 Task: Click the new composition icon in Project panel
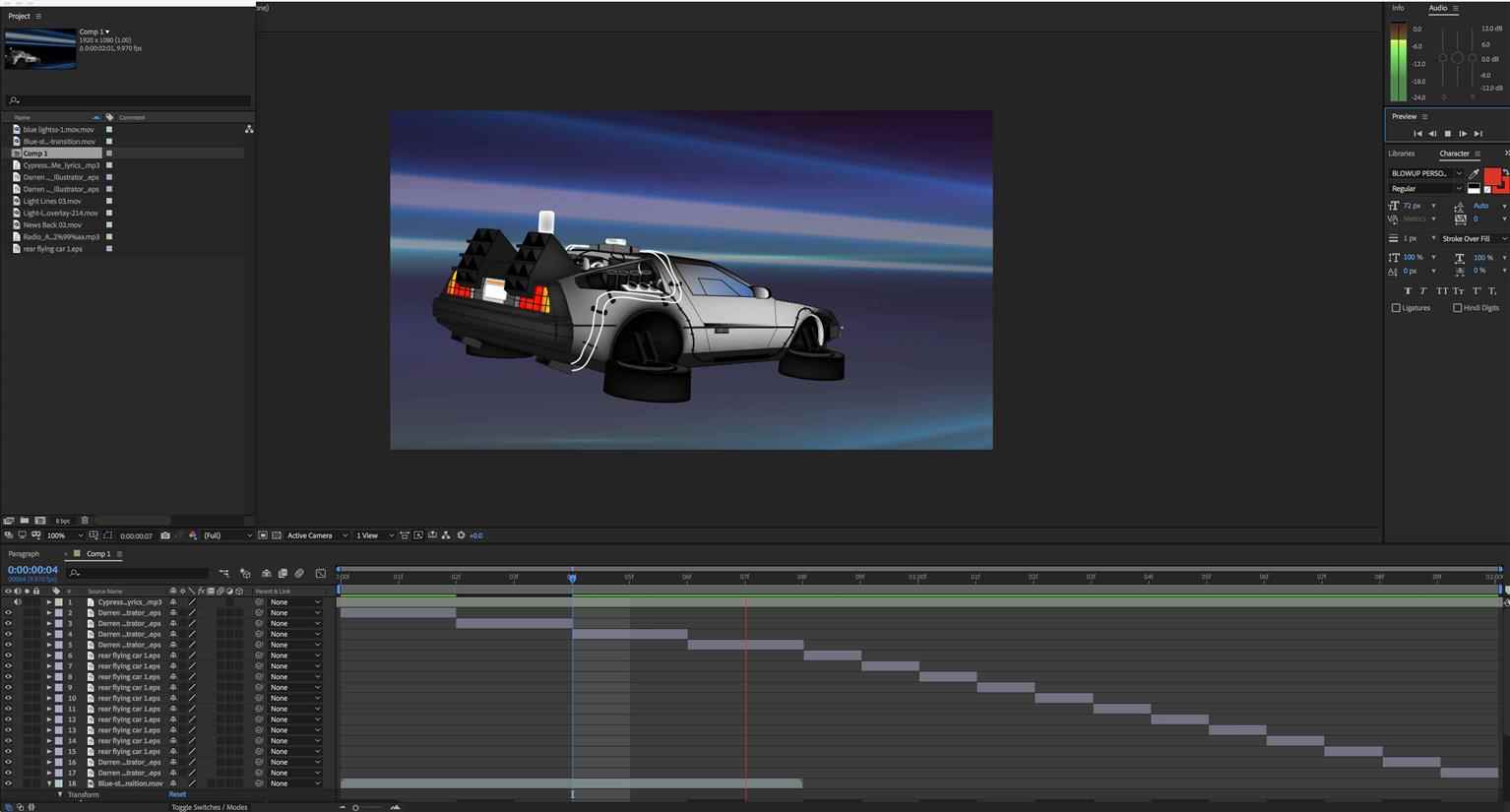pos(40,520)
